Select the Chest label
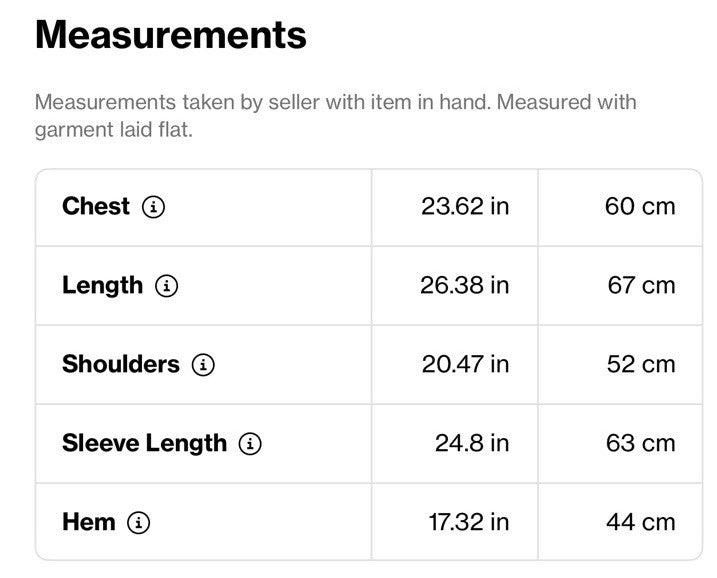The width and height of the screenshot is (717, 578). point(96,206)
